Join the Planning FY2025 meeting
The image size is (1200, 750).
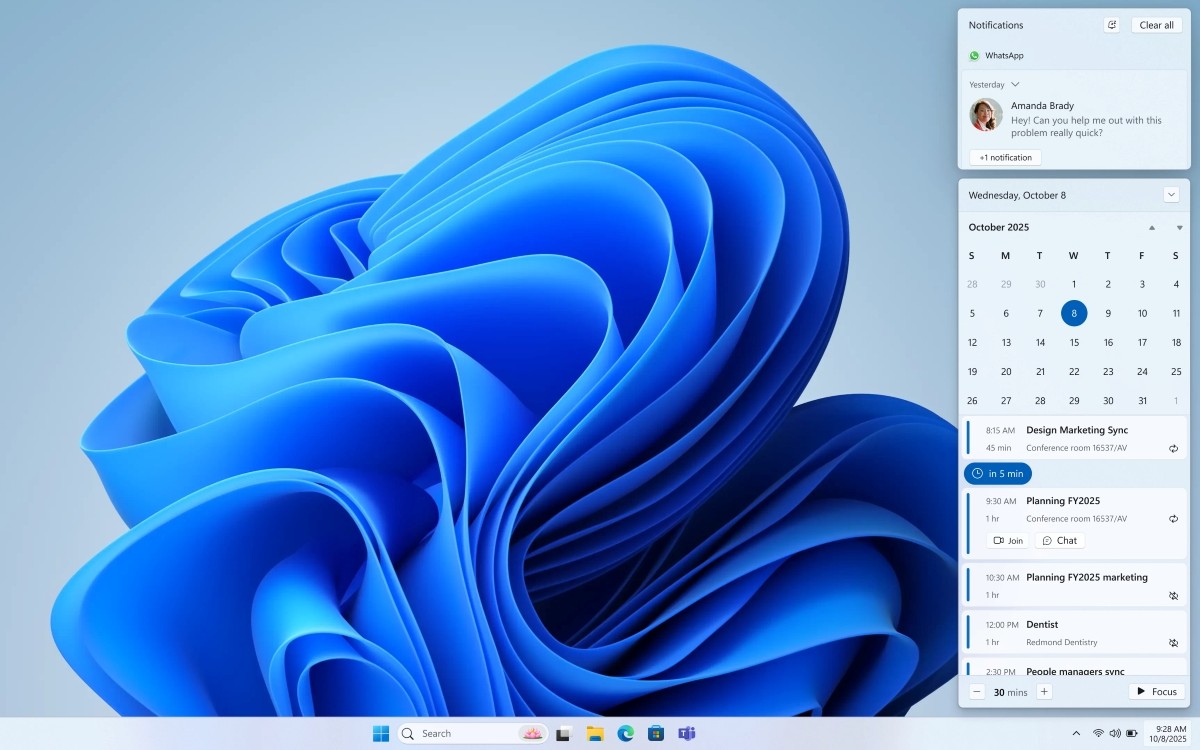(1007, 540)
